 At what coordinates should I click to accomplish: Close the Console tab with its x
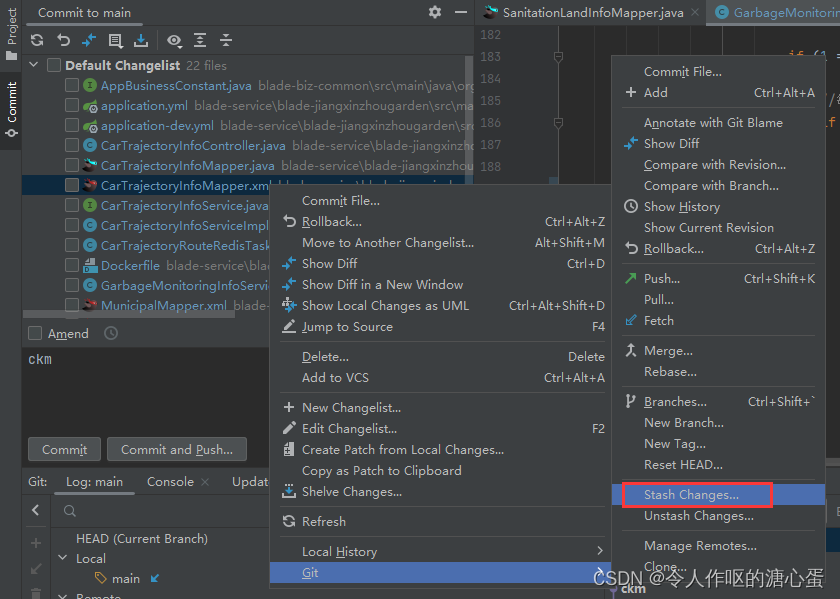point(205,482)
